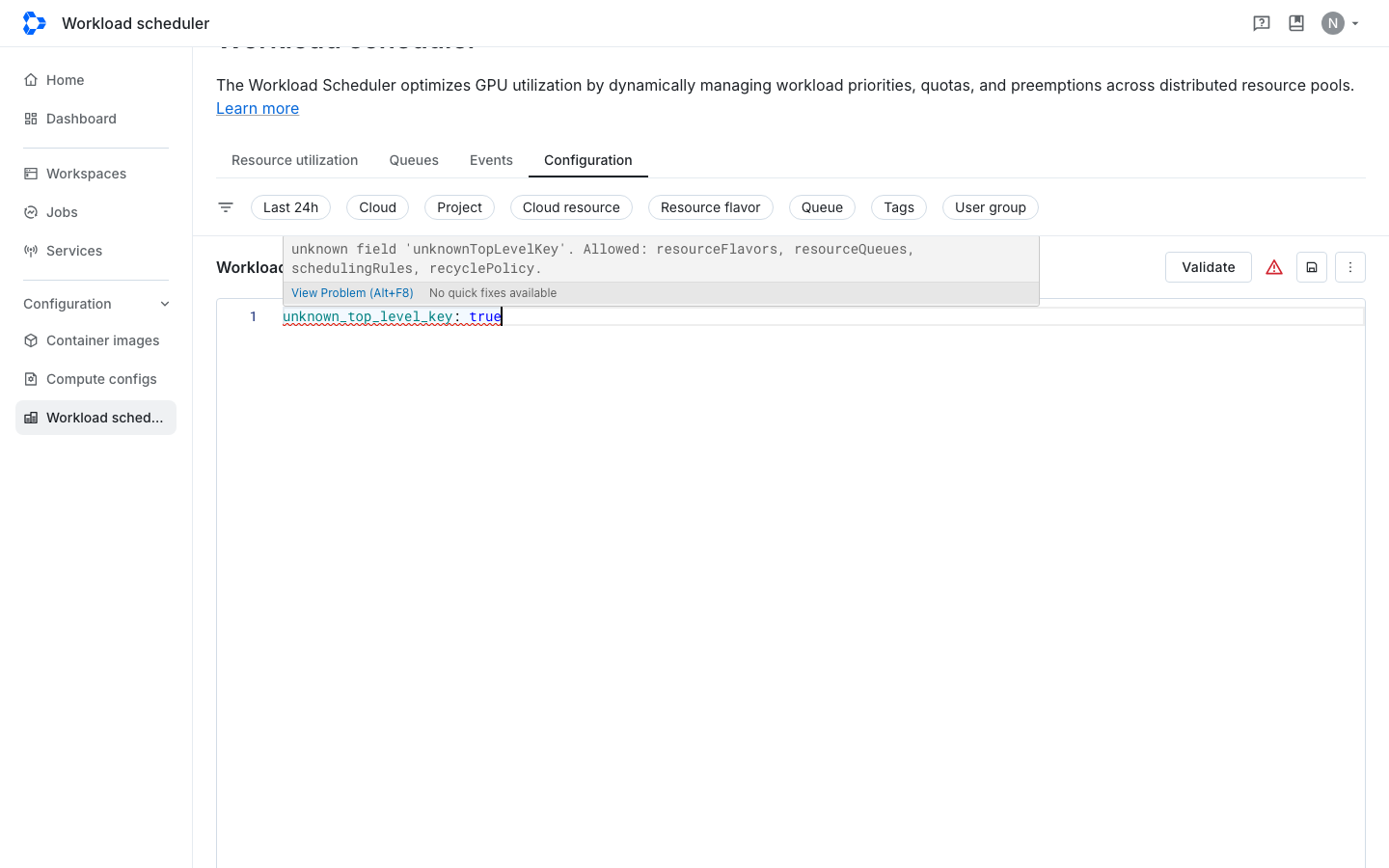Click the unknown field error message text
Screen dimensions: 1389x868
point(603,258)
